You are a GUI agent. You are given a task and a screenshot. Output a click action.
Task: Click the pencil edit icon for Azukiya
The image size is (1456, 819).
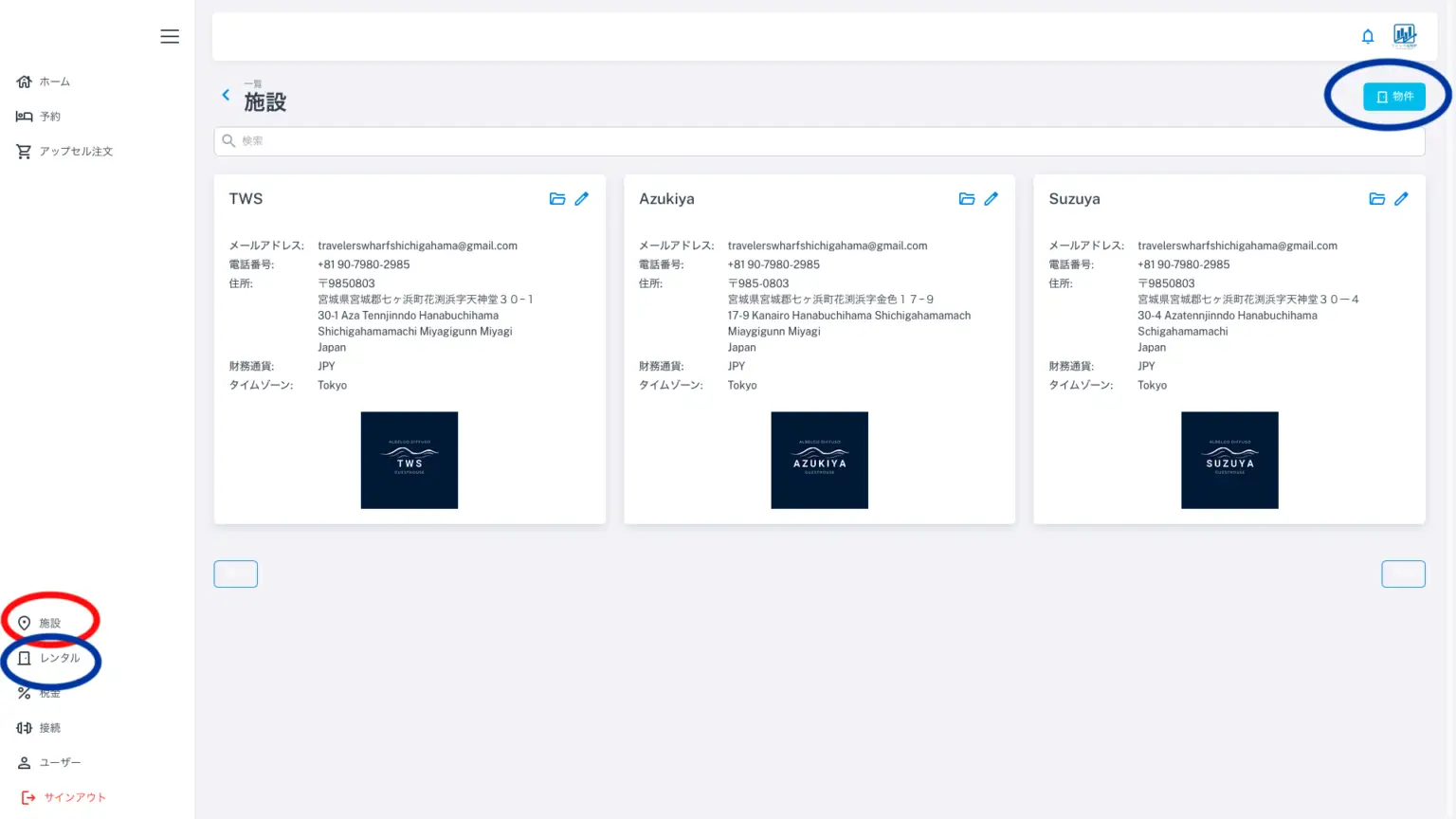(992, 199)
